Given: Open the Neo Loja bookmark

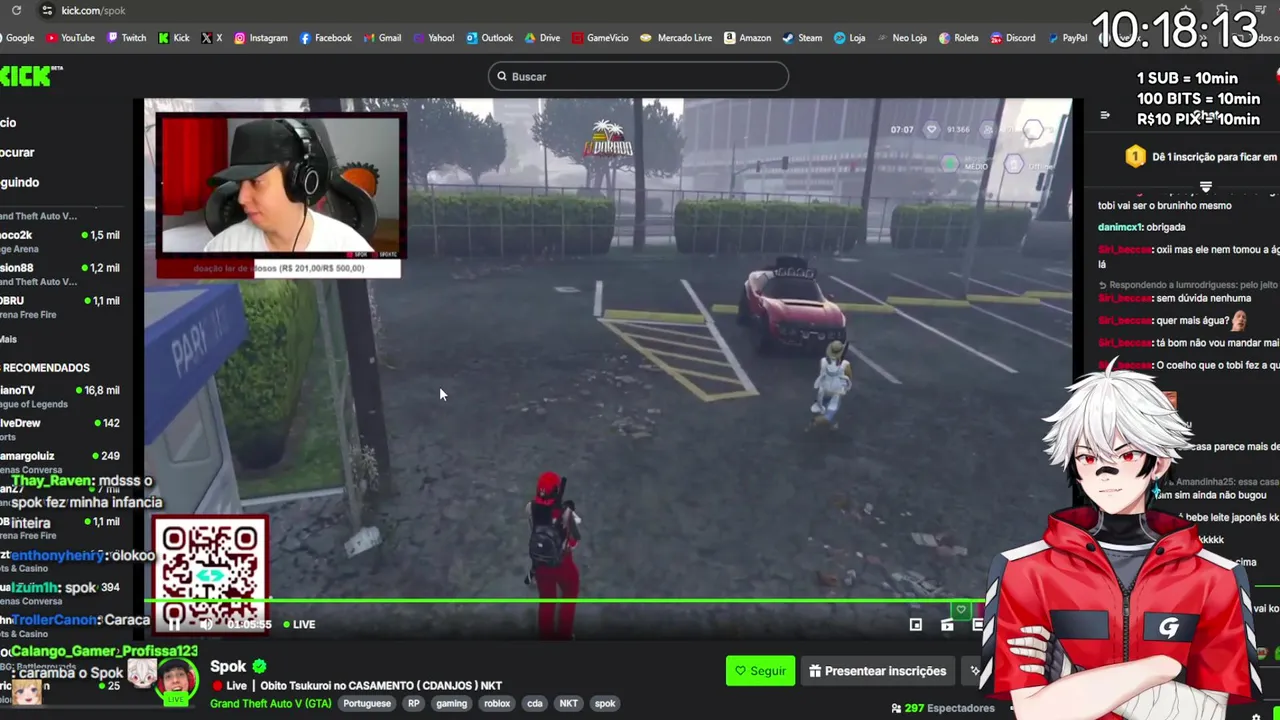Looking at the screenshot, I should click(x=902, y=38).
